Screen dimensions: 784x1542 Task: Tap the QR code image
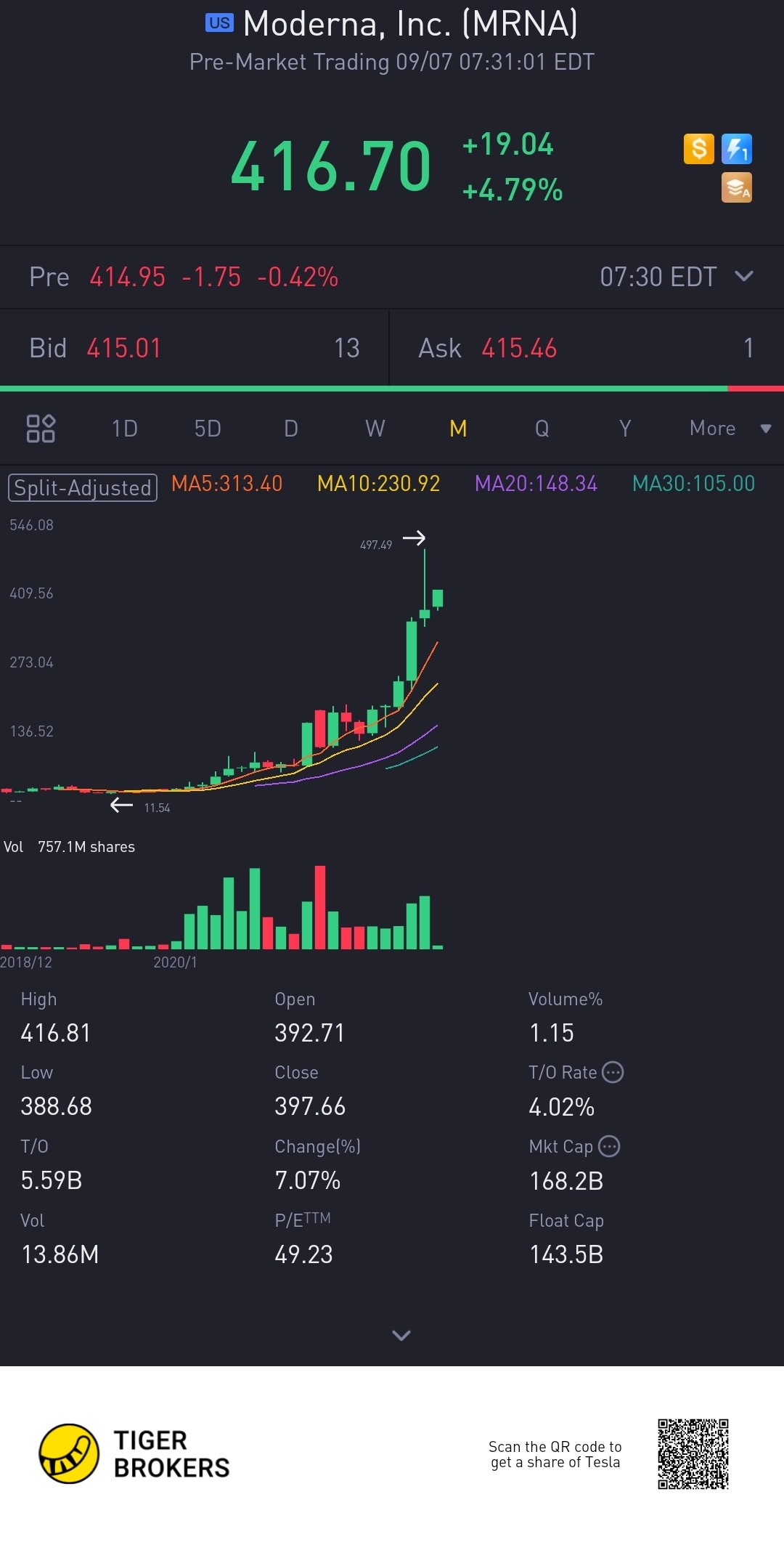693,1453
